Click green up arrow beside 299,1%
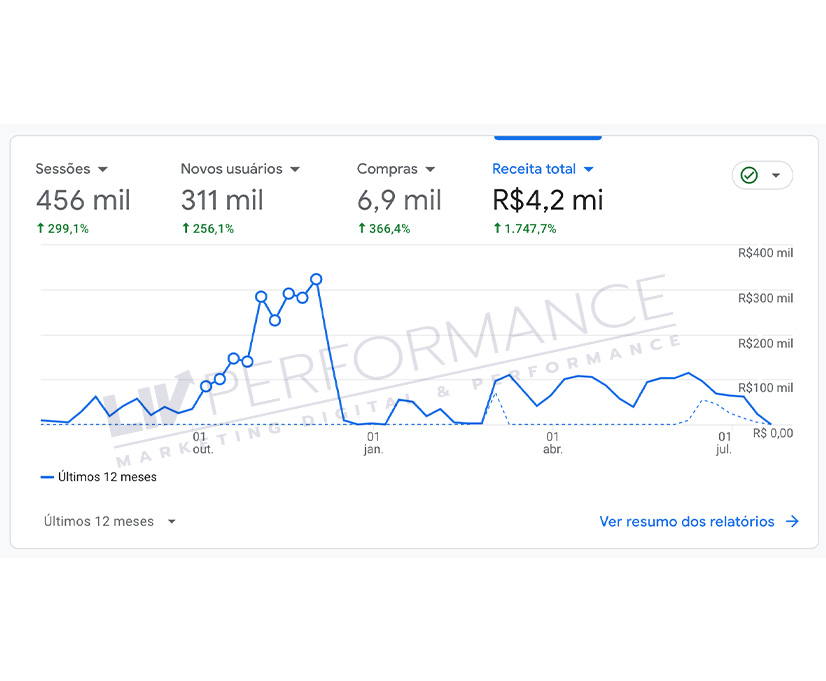This screenshot has height=681, width=826. tap(41, 228)
